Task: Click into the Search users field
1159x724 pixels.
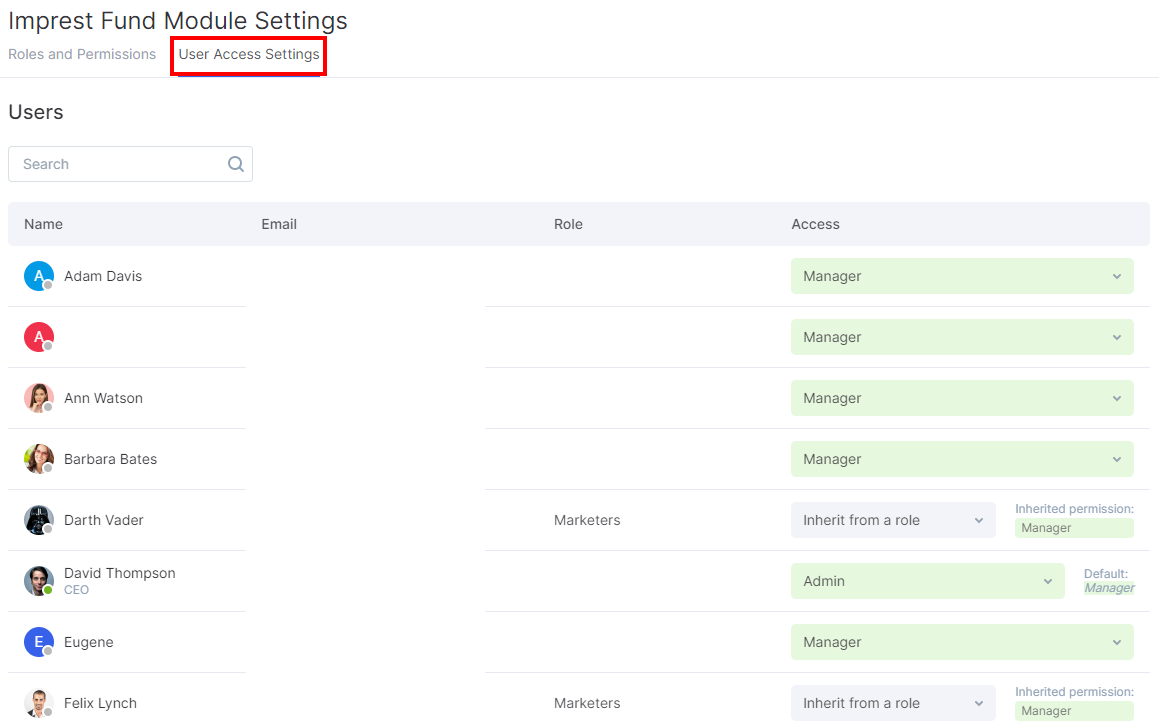Action: pyautogui.click(x=120, y=164)
